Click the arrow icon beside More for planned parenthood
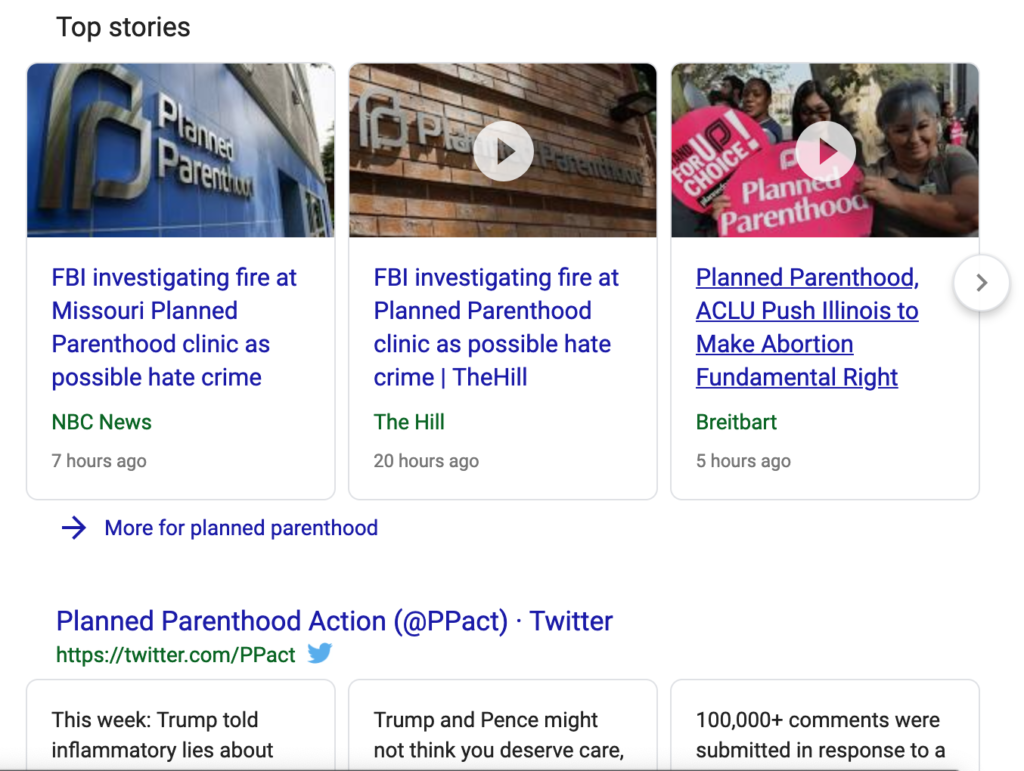 click(74, 527)
